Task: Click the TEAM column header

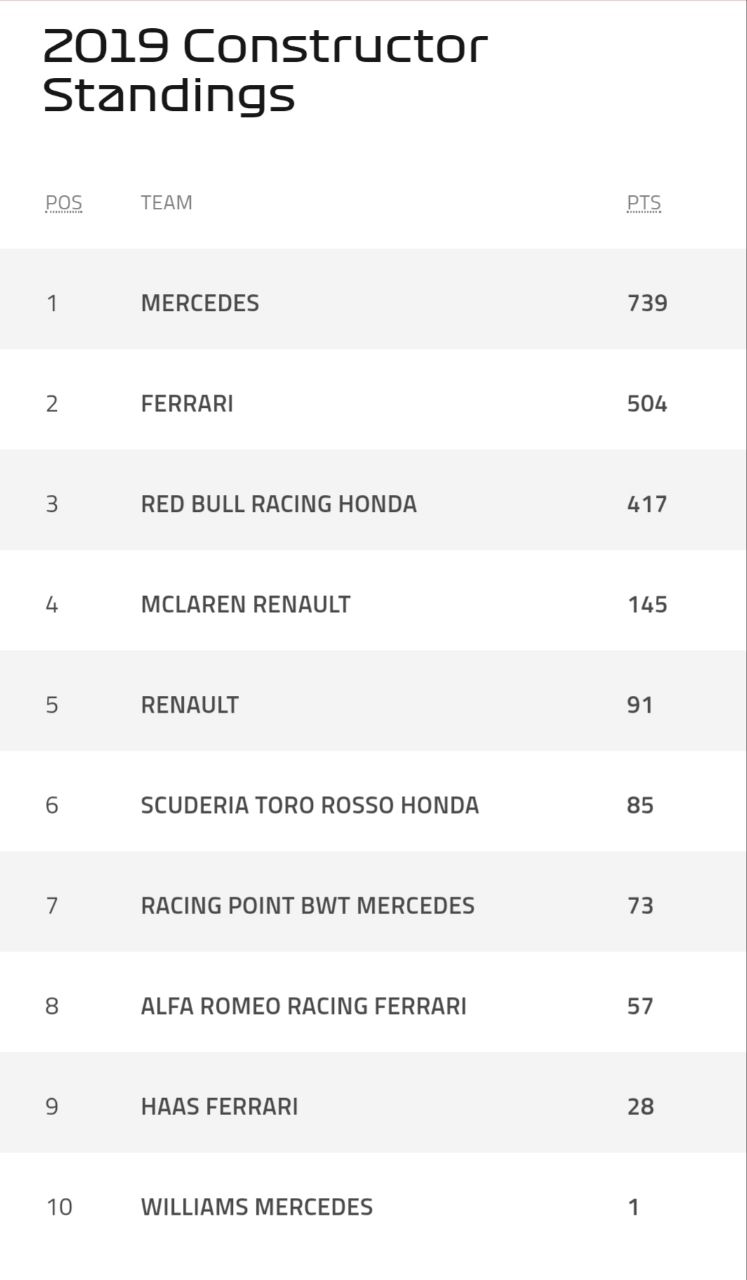Action: 166,203
